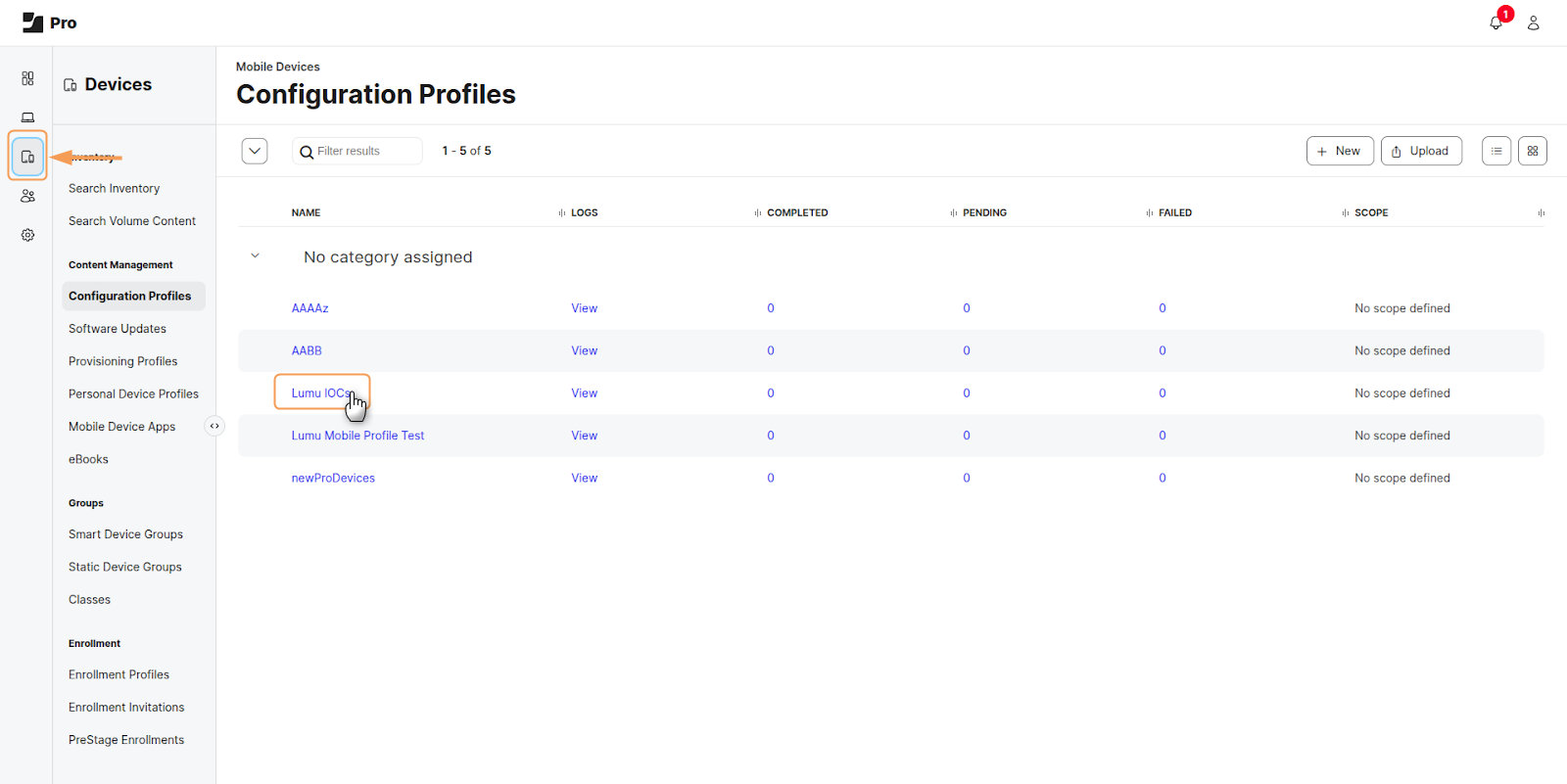Select the mobile Devices rail icon
Viewport: 1567px width, 784px height.
pyautogui.click(x=27, y=157)
